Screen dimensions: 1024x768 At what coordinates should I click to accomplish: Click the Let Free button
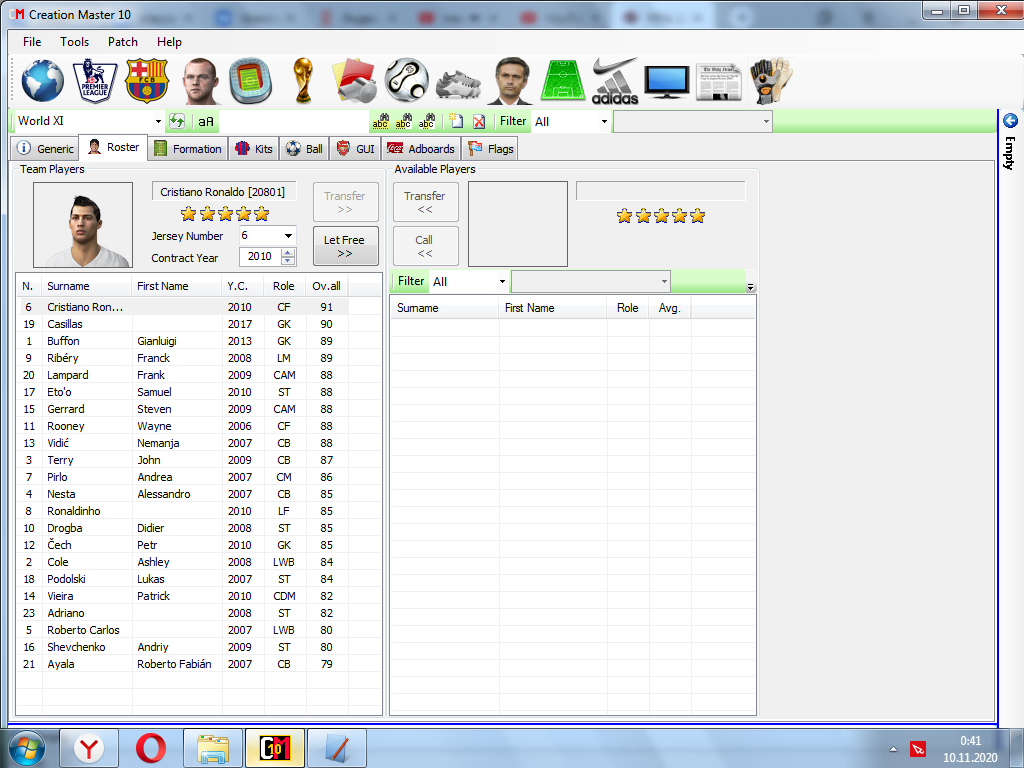point(345,246)
